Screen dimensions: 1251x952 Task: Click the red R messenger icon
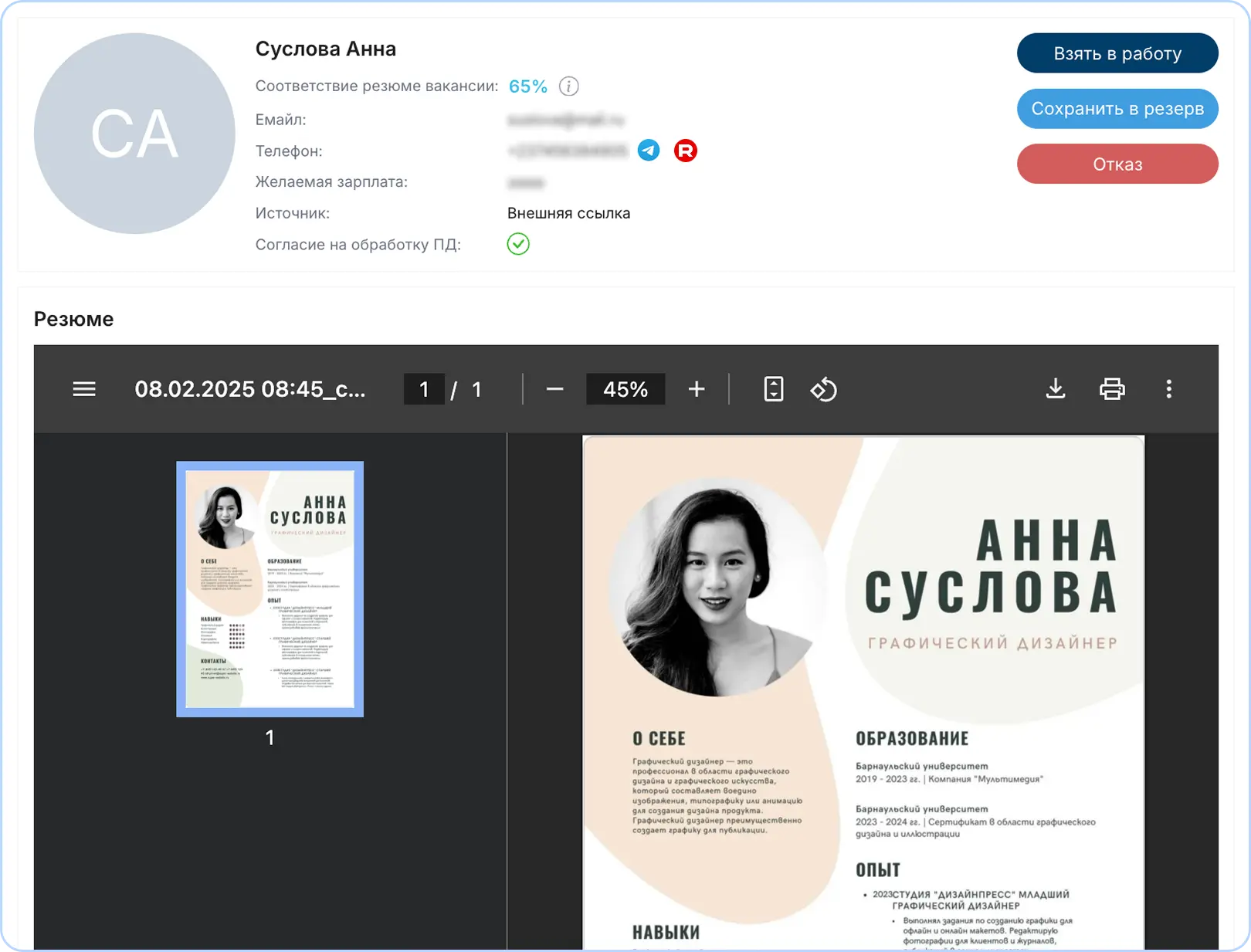(685, 151)
